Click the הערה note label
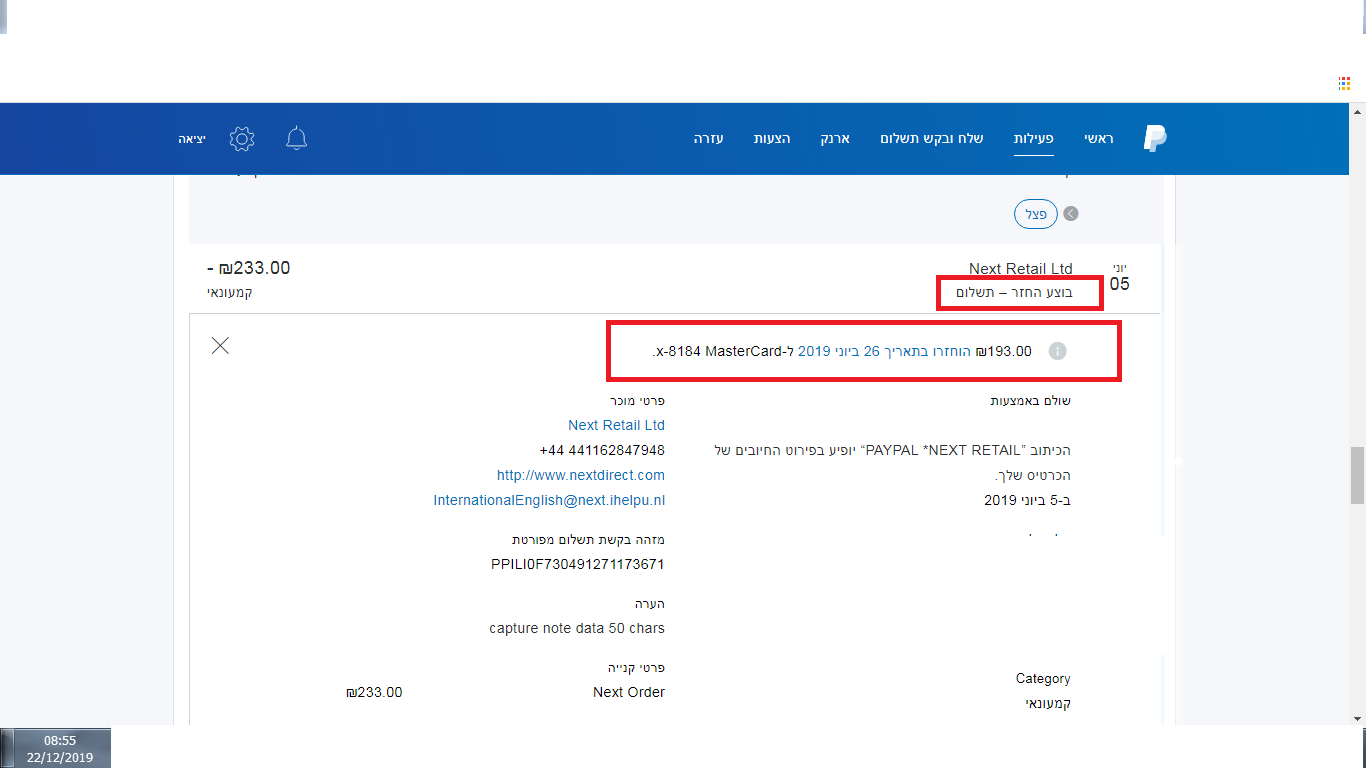This screenshot has width=1366, height=768. (650, 604)
